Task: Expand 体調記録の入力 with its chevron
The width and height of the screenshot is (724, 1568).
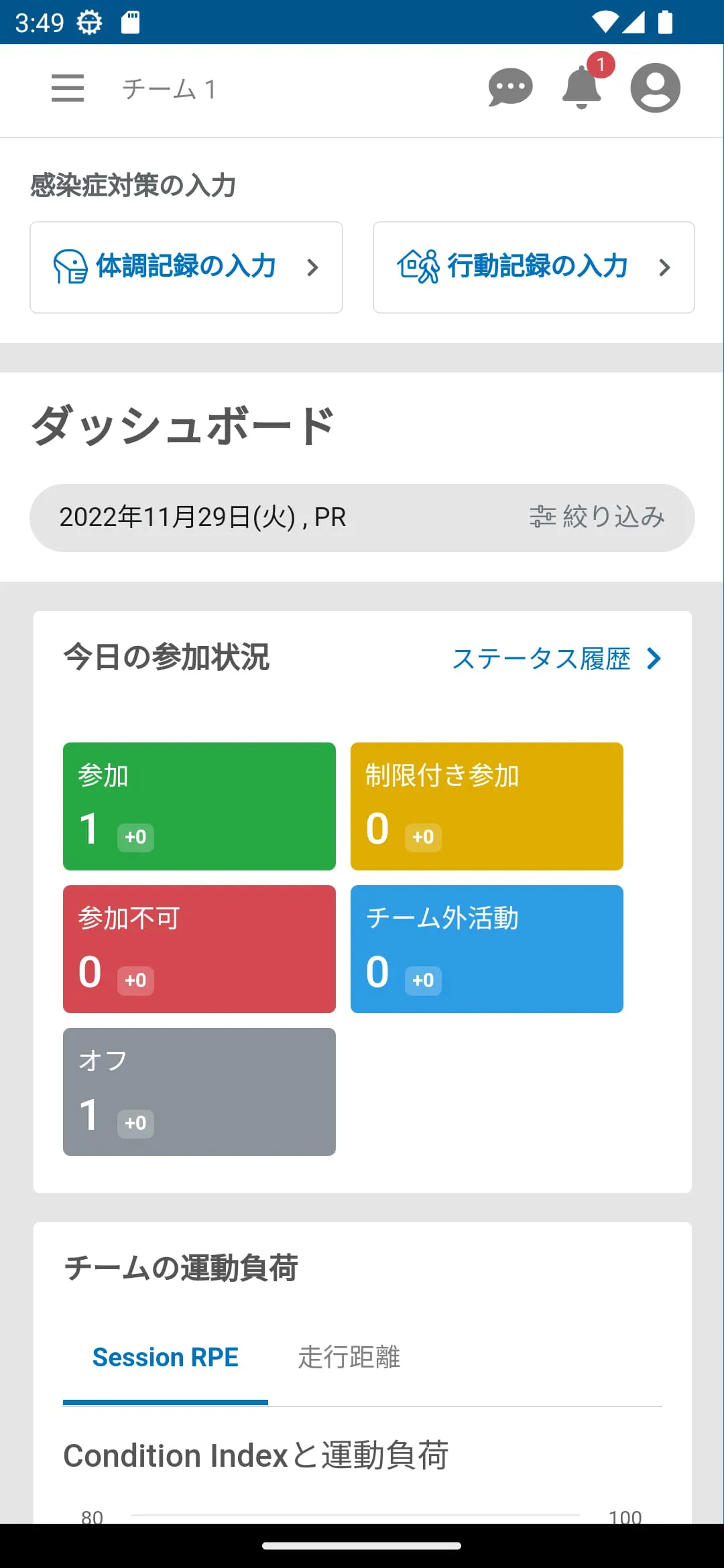Action: pyautogui.click(x=314, y=267)
